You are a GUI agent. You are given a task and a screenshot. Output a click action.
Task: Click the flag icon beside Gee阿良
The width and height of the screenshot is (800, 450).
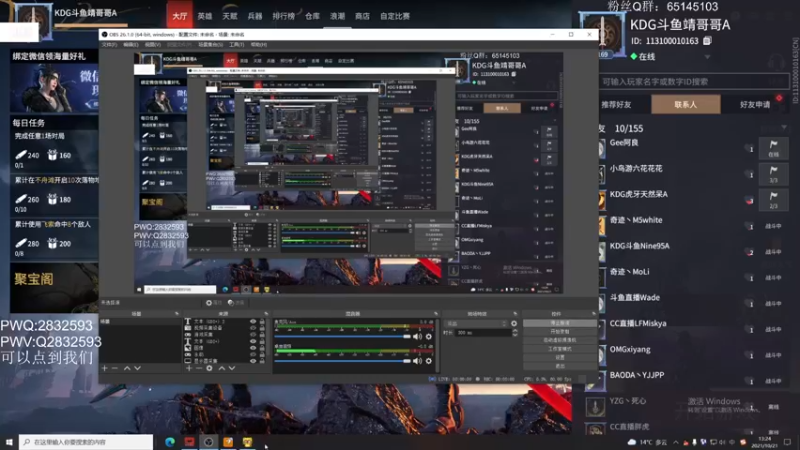click(773, 148)
